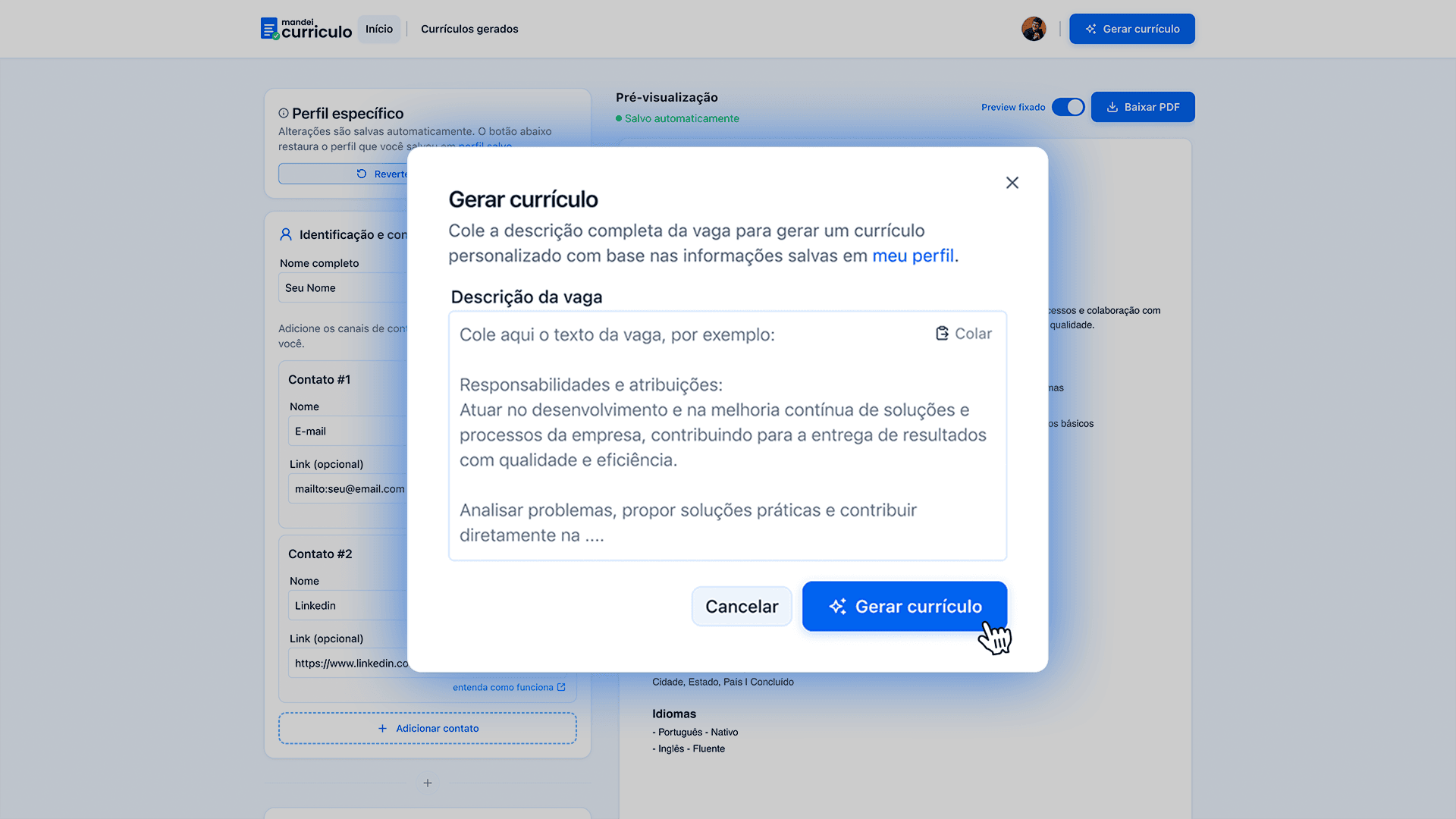Click the Colar paste button

click(x=964, y=334)
